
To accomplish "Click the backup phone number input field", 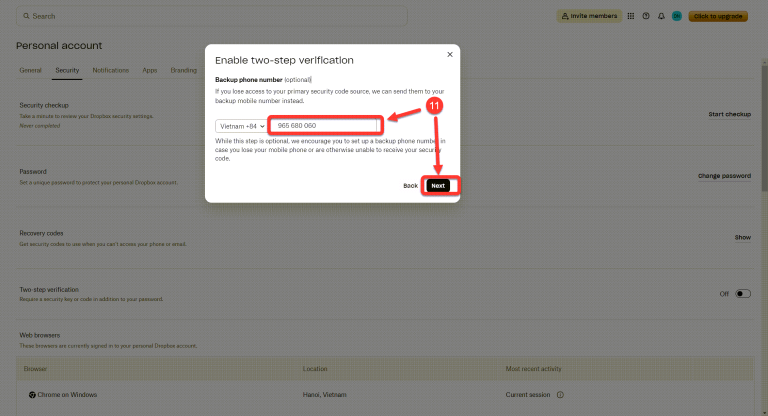I will pyautogui.click(x=325, y=125).
